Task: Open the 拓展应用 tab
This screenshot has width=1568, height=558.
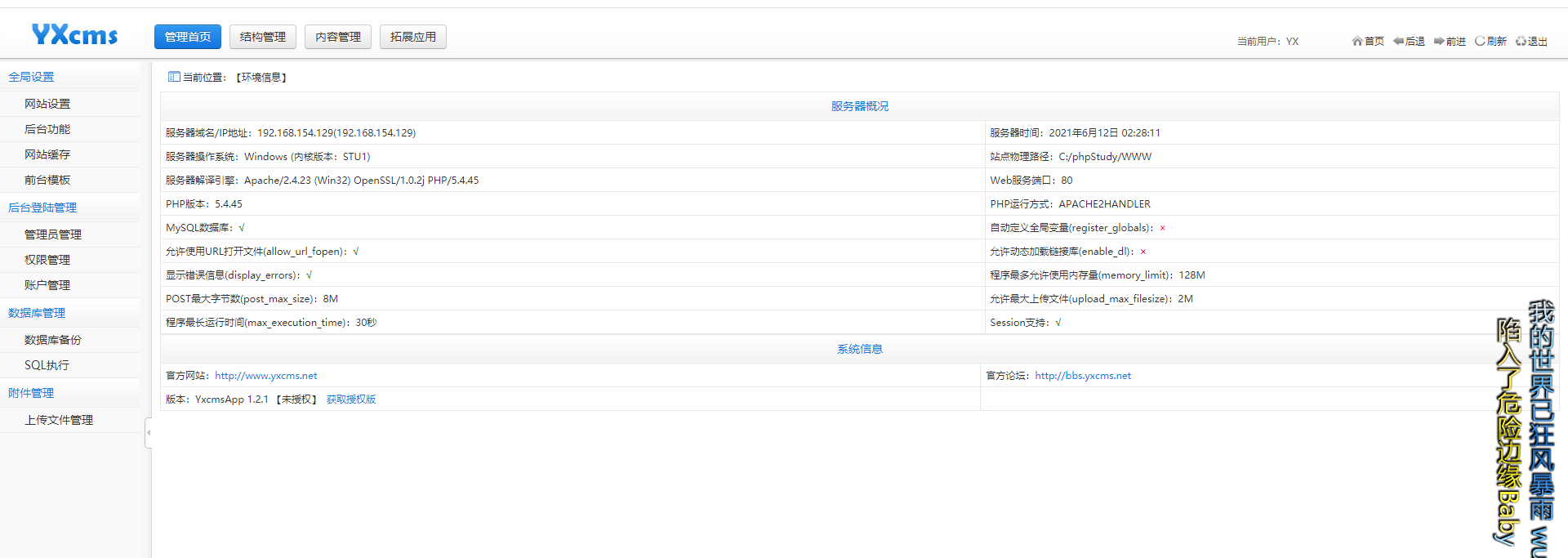Action: click(413, 37)
